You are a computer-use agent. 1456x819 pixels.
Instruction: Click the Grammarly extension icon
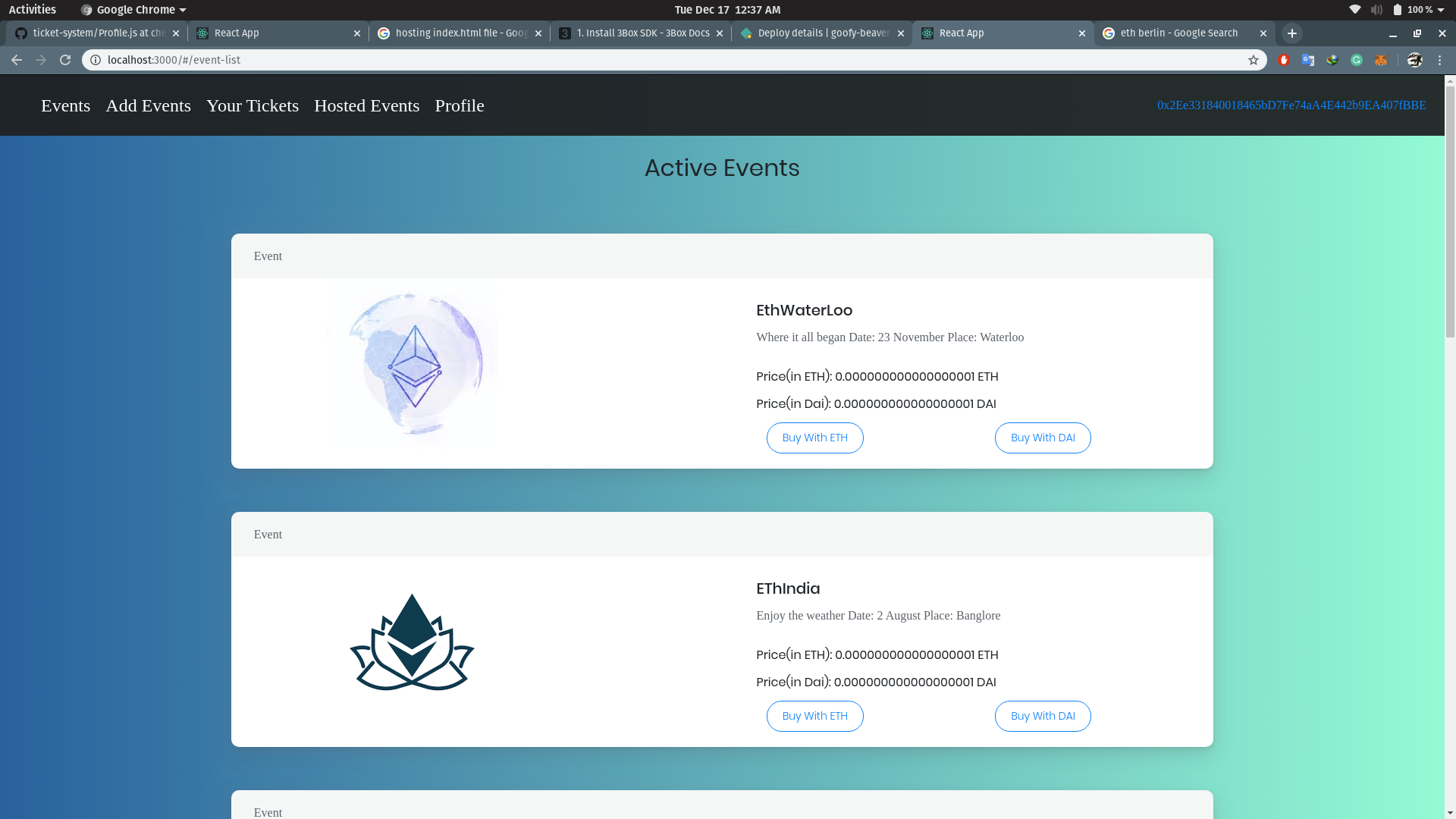tap(1357, 60)
